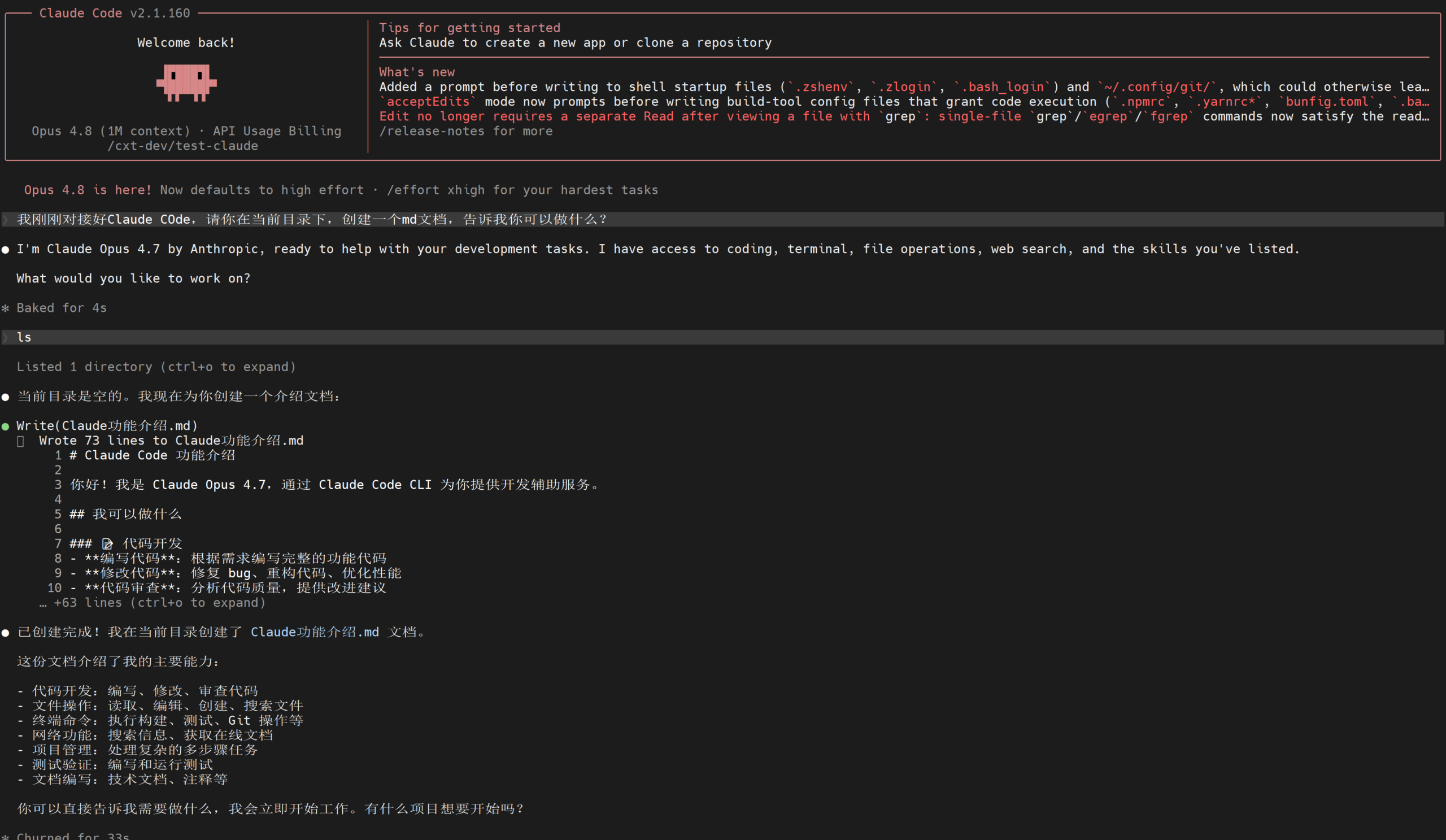Screen dimensions: 1446x840
Task: Click the white bullet before '已创建完成'
Action: pos(6,633)
